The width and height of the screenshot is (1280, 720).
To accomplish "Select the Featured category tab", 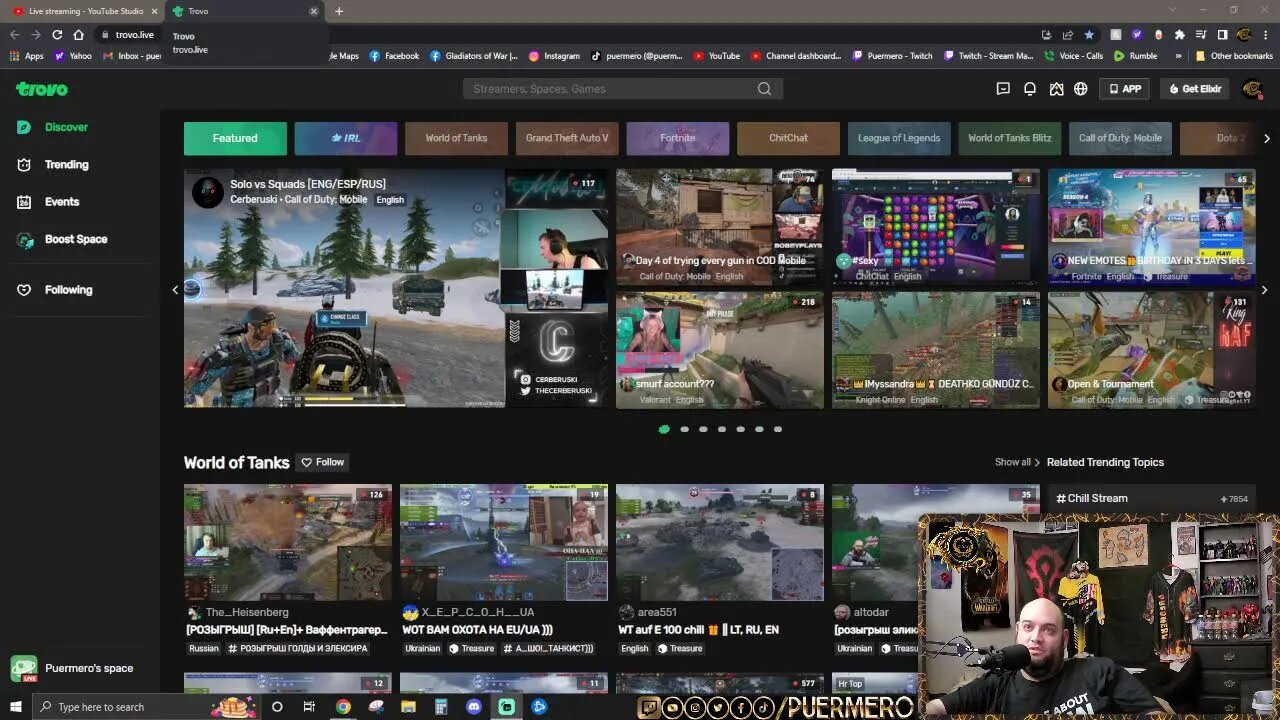I will coord(235,138).
